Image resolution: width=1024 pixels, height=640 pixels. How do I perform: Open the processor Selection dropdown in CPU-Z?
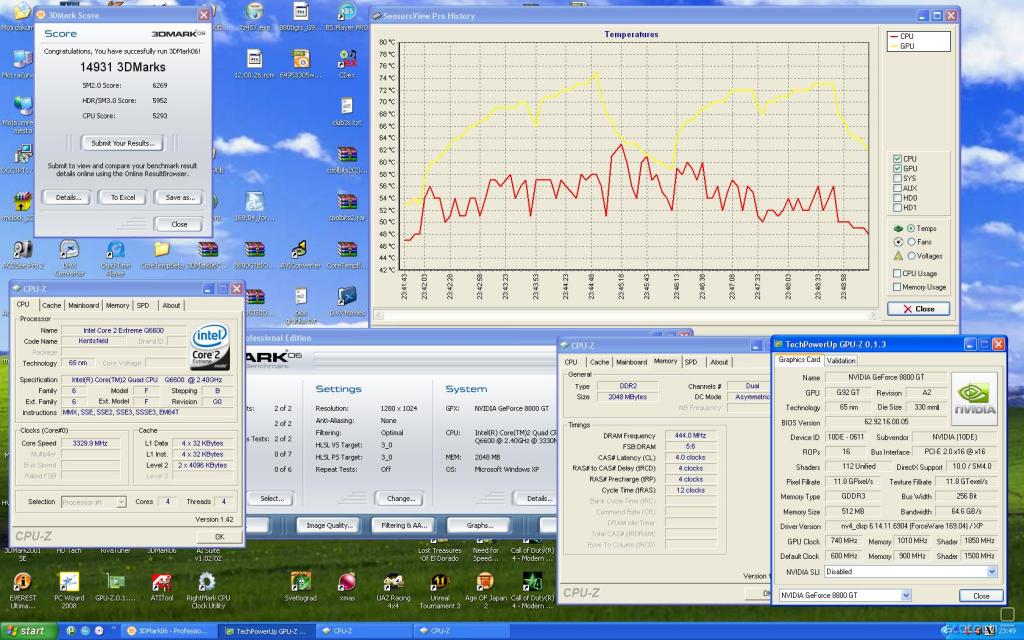point(121,502)
